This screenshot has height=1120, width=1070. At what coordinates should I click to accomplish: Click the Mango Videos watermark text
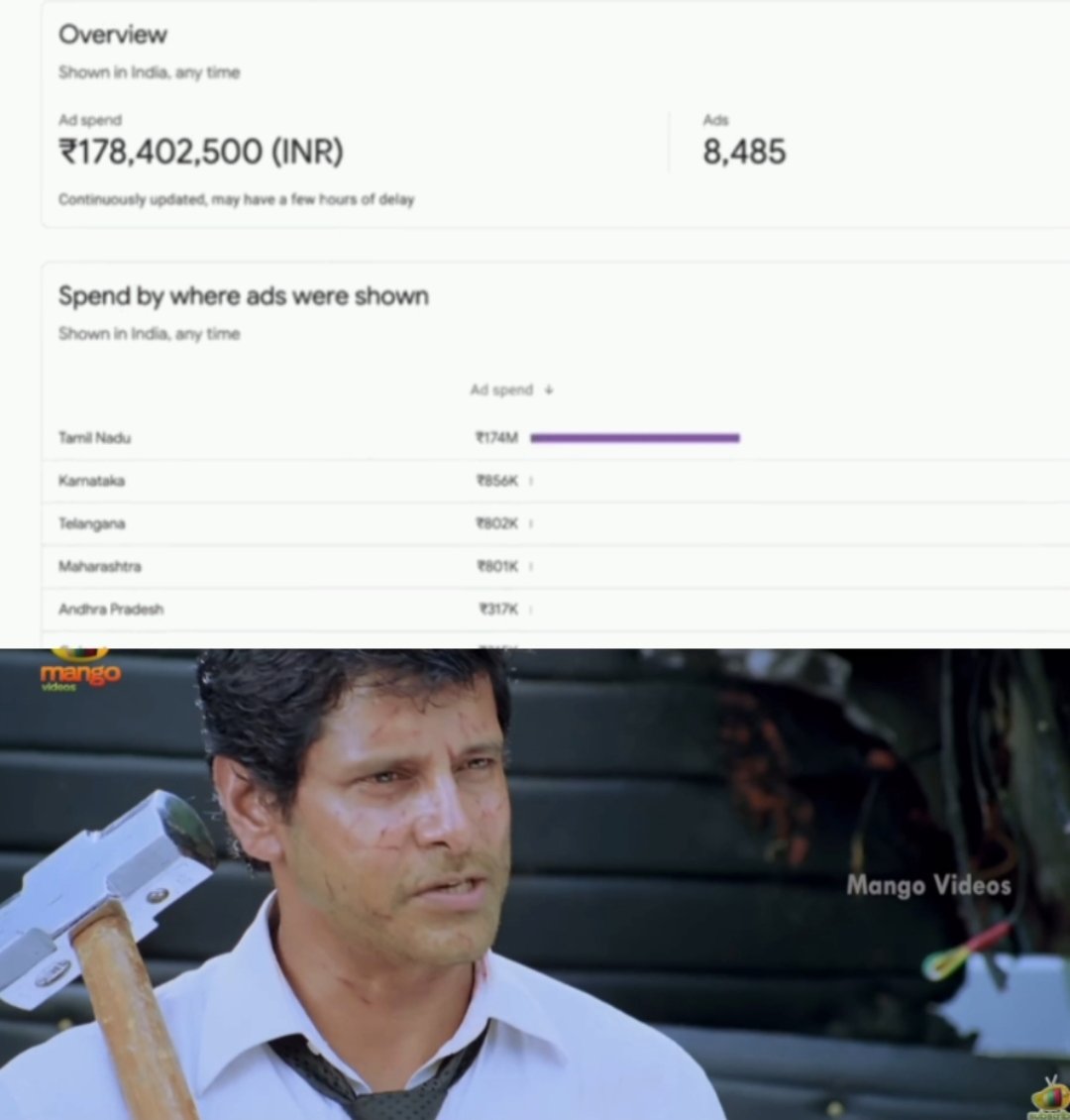(x=928, y=886)
